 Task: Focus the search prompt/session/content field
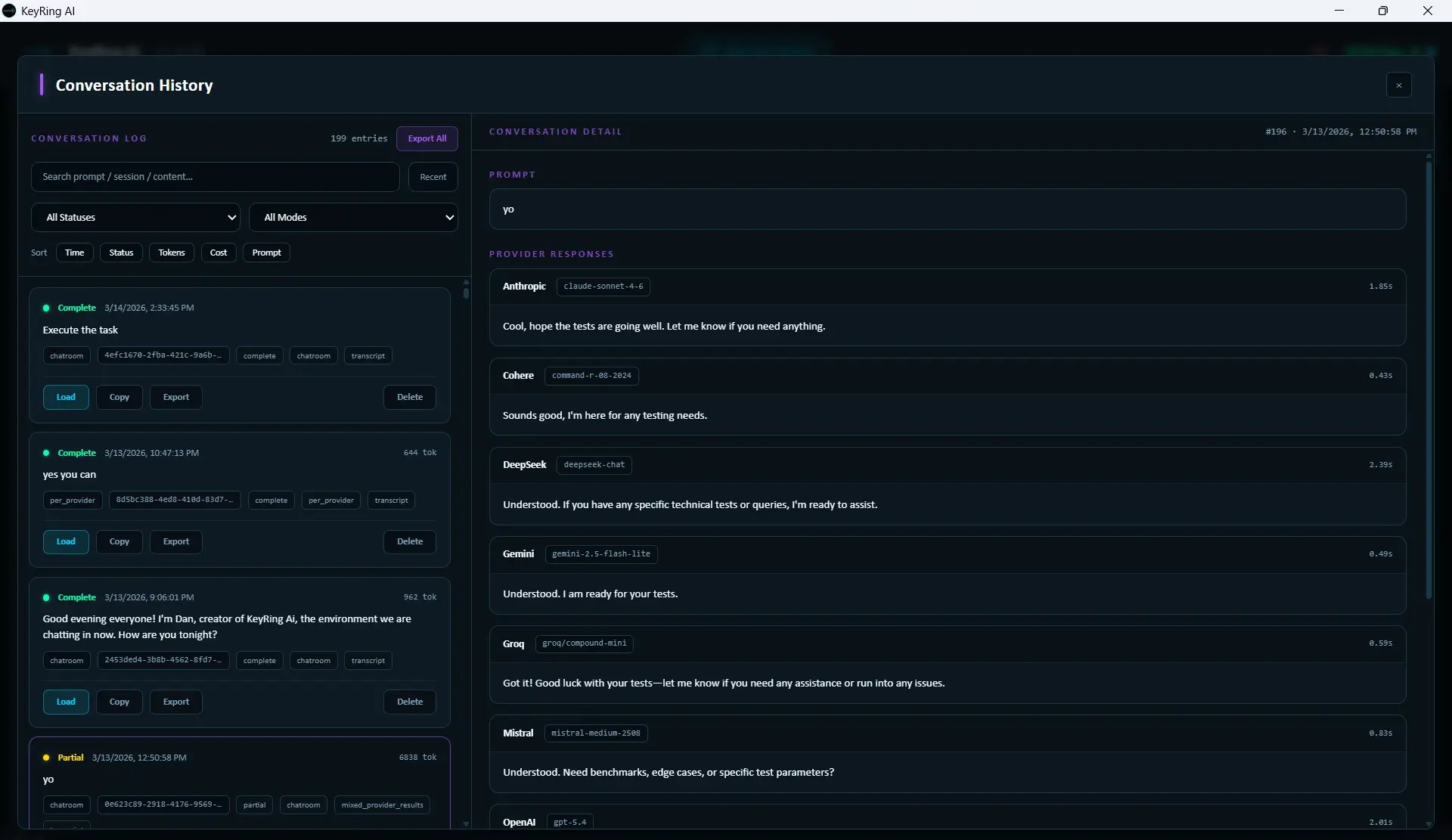[x=215, y=177]
